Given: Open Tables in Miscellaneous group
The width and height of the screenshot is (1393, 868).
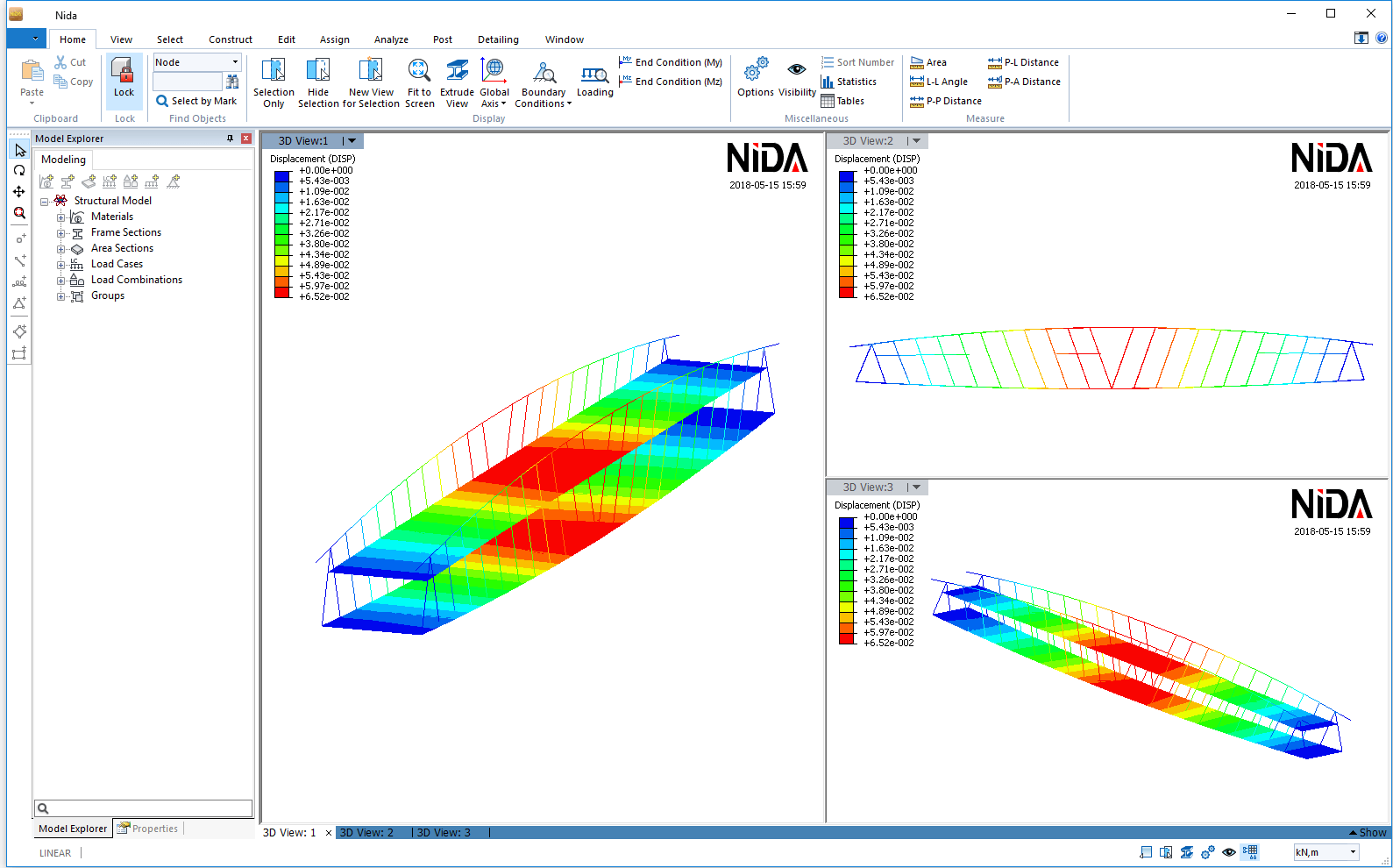Looking at the screenshot, I should tap(842, 101).
